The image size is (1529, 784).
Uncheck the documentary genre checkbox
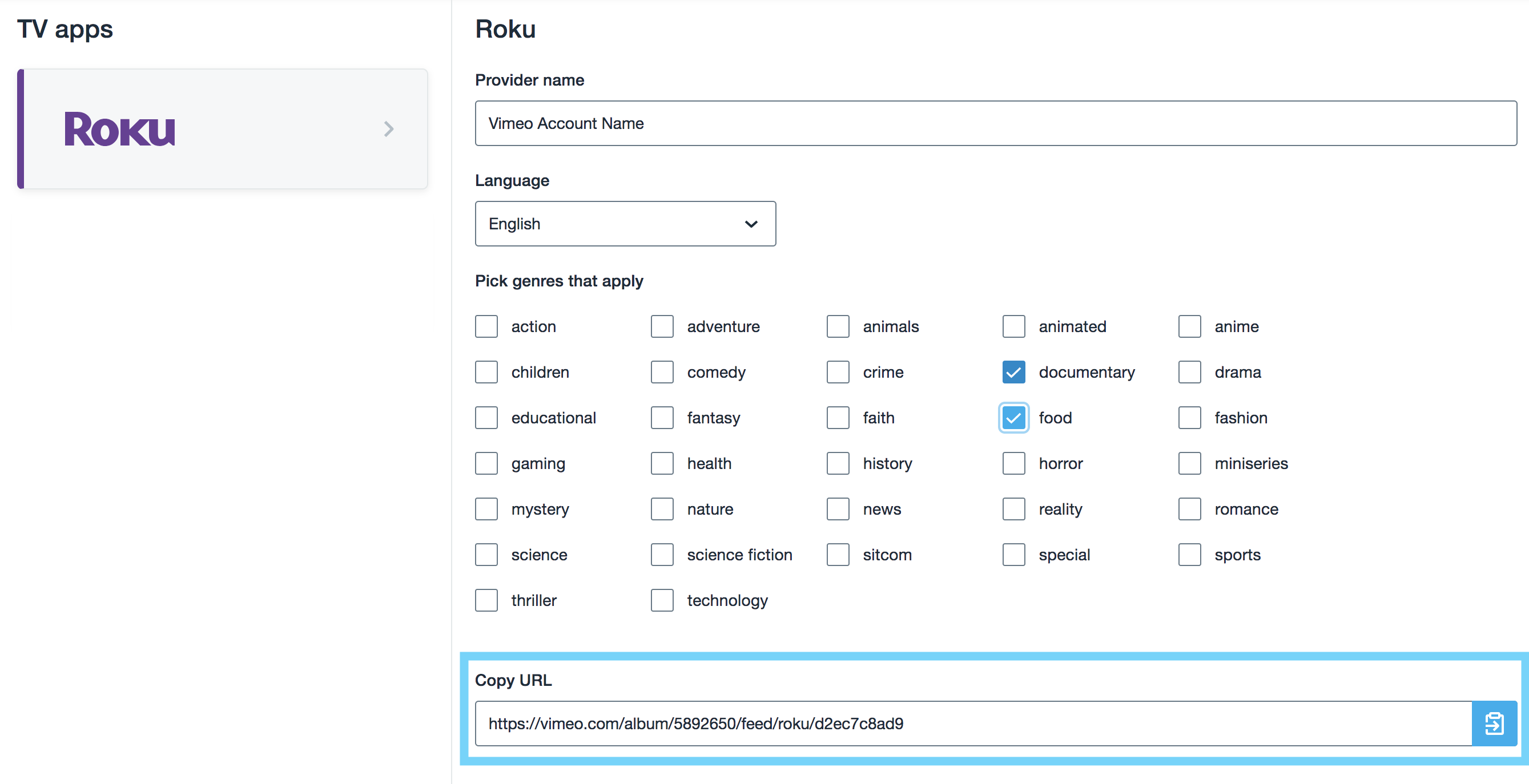1013,372
